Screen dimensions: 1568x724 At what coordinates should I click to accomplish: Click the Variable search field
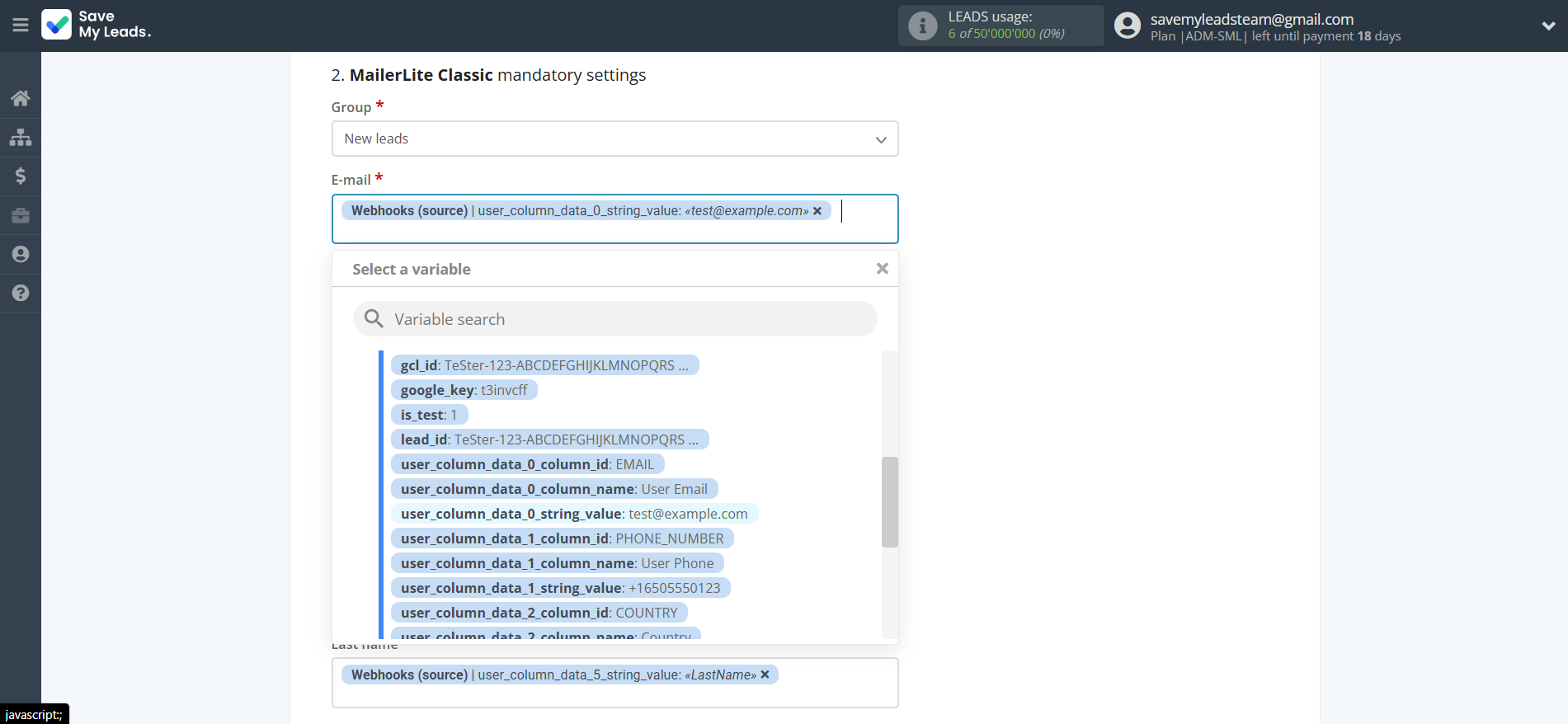(614, 319)
